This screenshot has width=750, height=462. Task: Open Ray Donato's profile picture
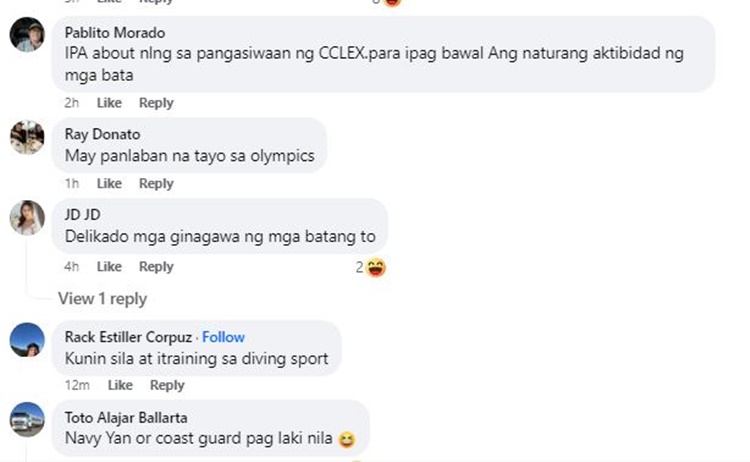pos(27,137)
